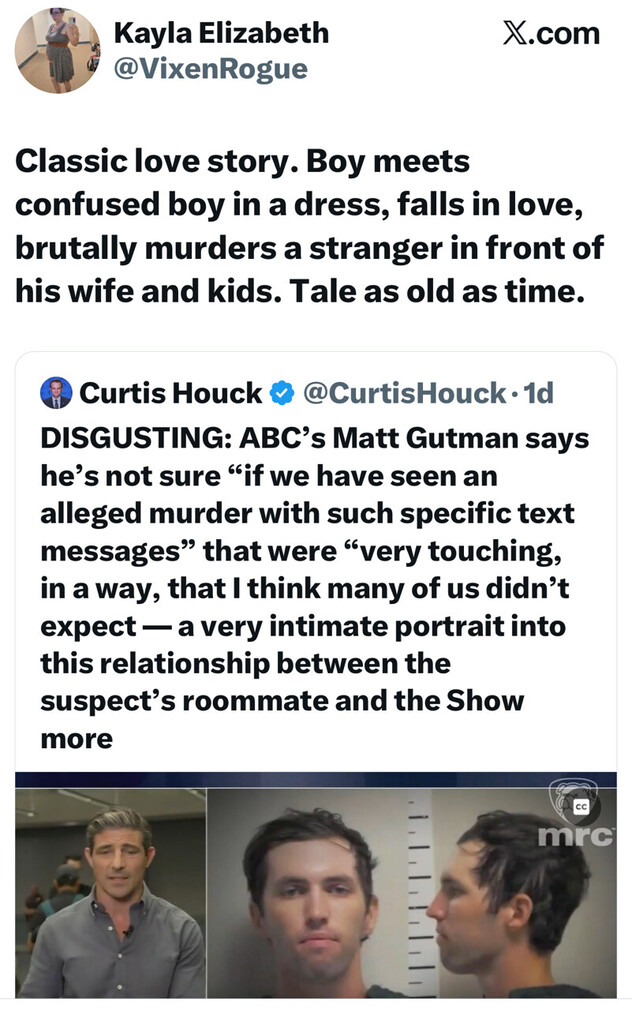The height and width of the screenshot is (1012, 632).
Task: Click the X.com logo
Action: (x=550, y=34)
